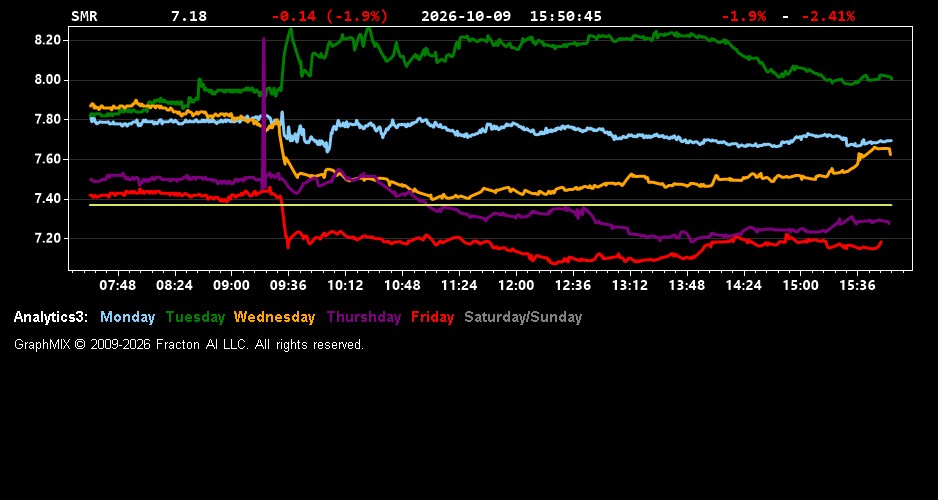The height and width of the screenshot is (500, 938).
Task: Click the Monday legend label
Action: click(127, 317)
